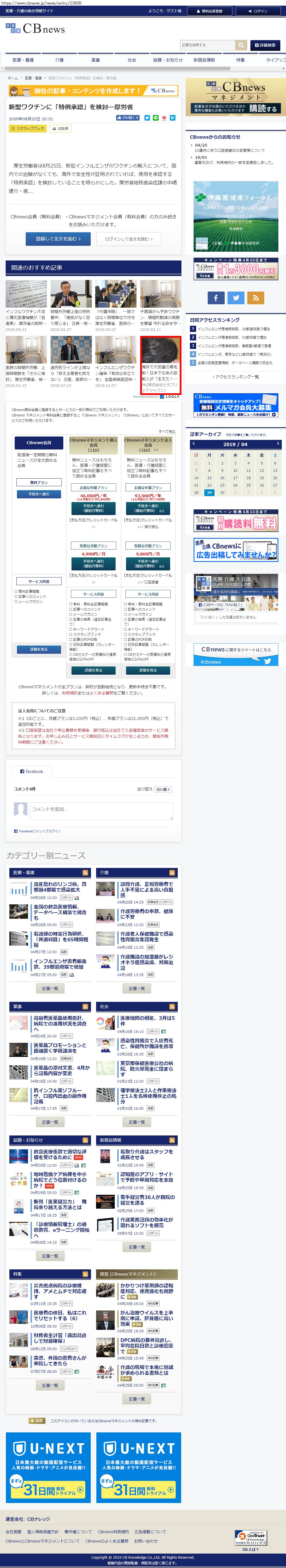The height and width of the screenshot is (1568, 286).
Task: Open Facebook page icon in sidebar
Action: [x=215, y=298]
